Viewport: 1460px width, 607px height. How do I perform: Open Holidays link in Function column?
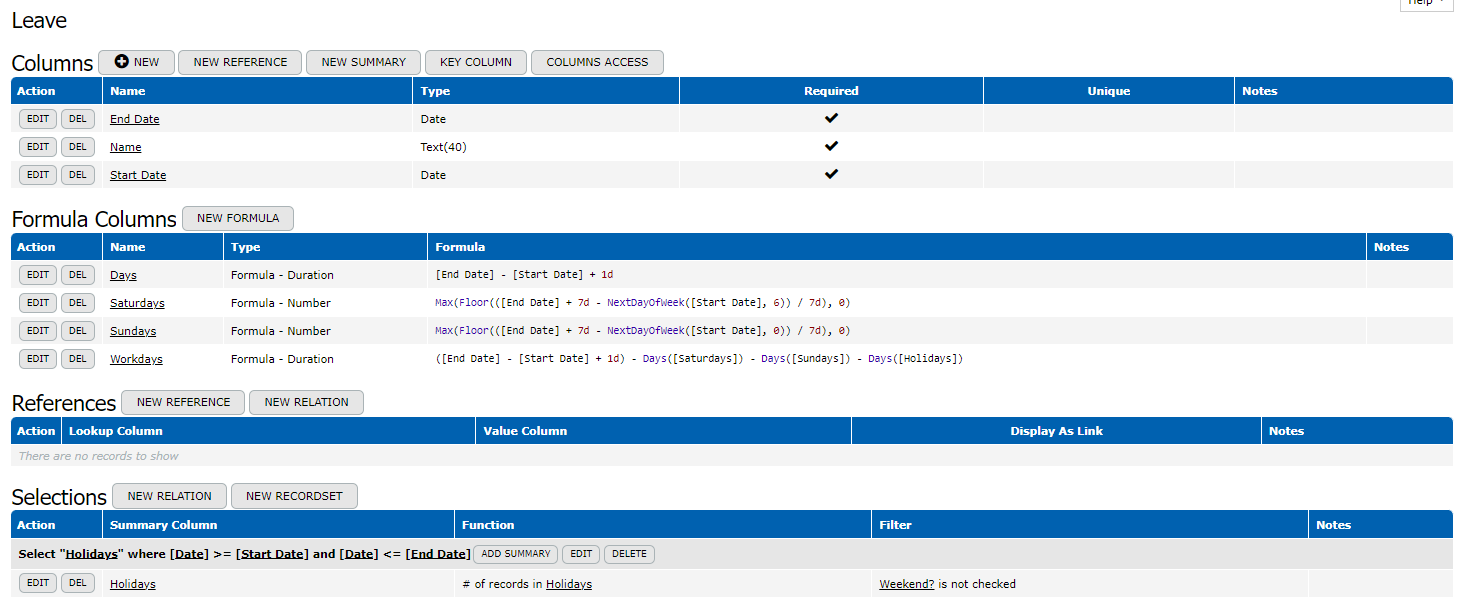pos(569,584)
